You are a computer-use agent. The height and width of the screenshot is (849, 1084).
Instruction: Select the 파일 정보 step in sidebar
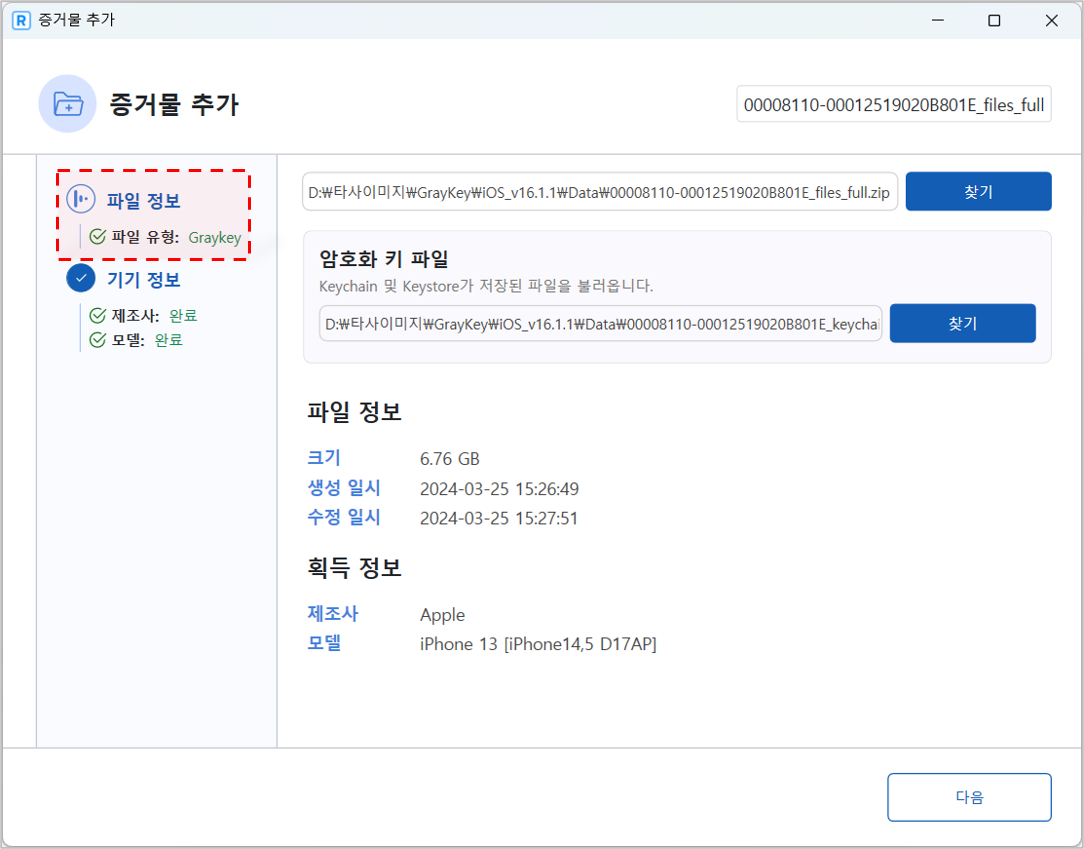[143, 200]
